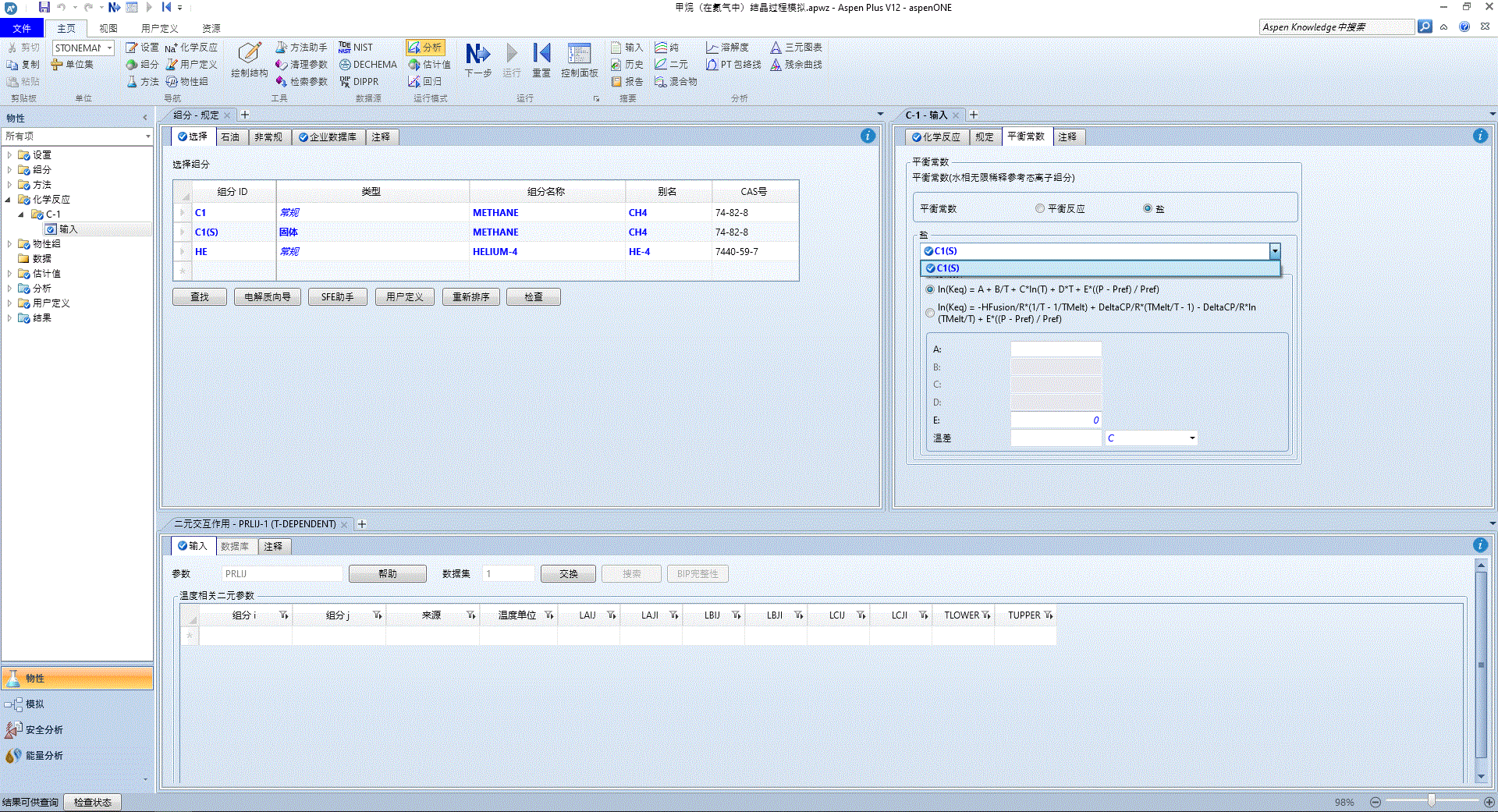
Task: Open the Mixture (混合物) analysis tool
Action: click(676, 82)
